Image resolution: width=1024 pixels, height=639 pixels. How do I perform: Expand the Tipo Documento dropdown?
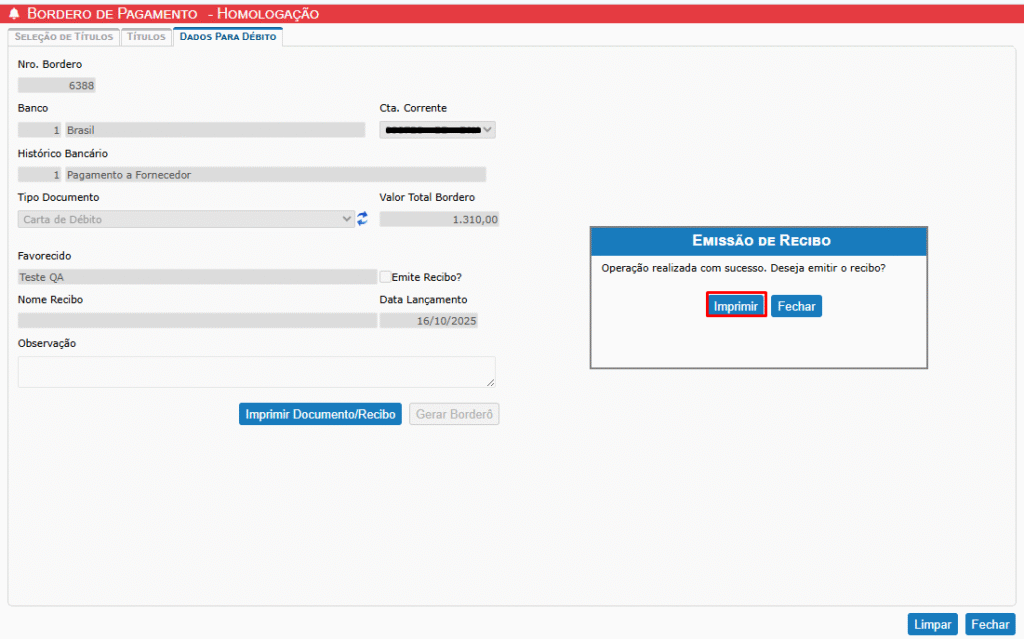pyautogui.click(x=186, y=219)
